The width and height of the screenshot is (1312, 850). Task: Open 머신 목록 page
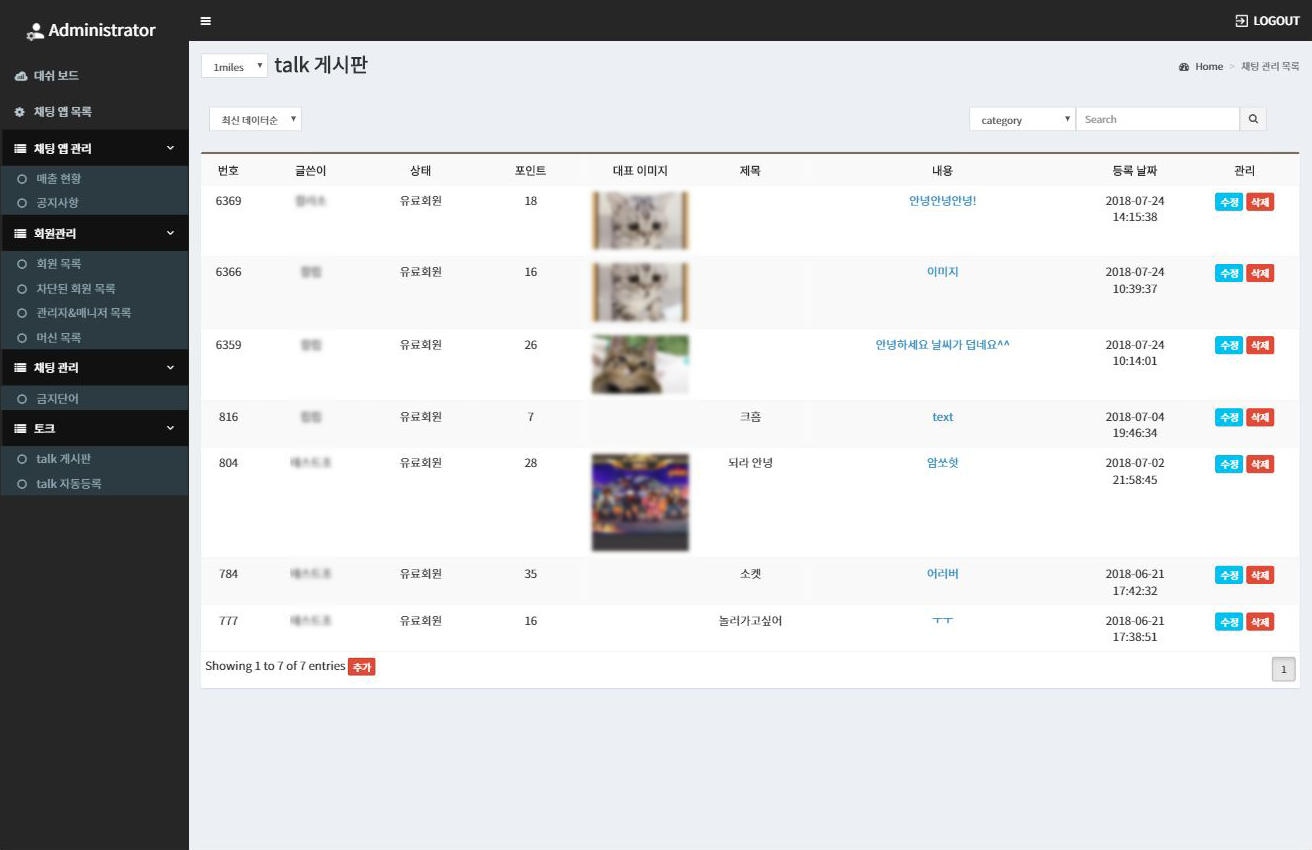pyautogui.click(x=59, y=337)
